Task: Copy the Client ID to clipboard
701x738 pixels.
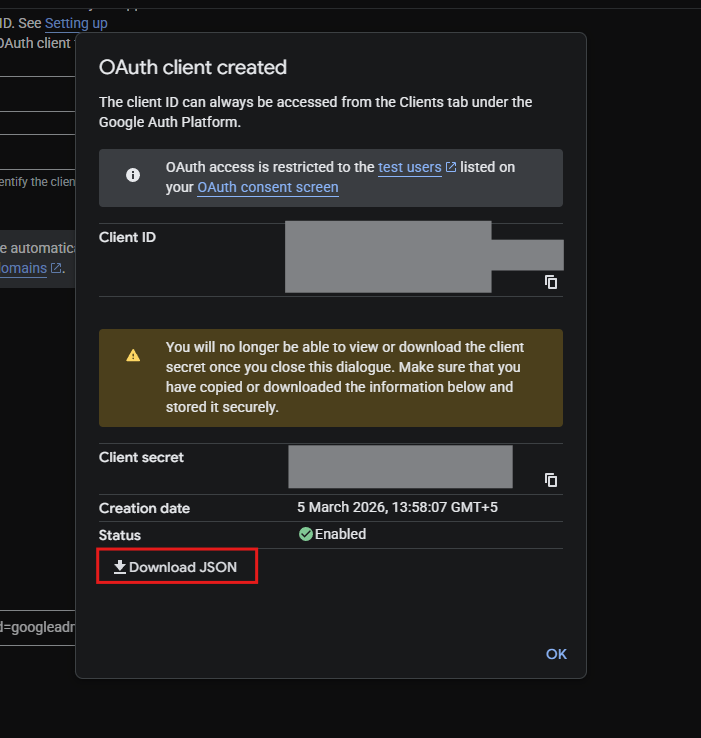Action: [x=551, y=282]
